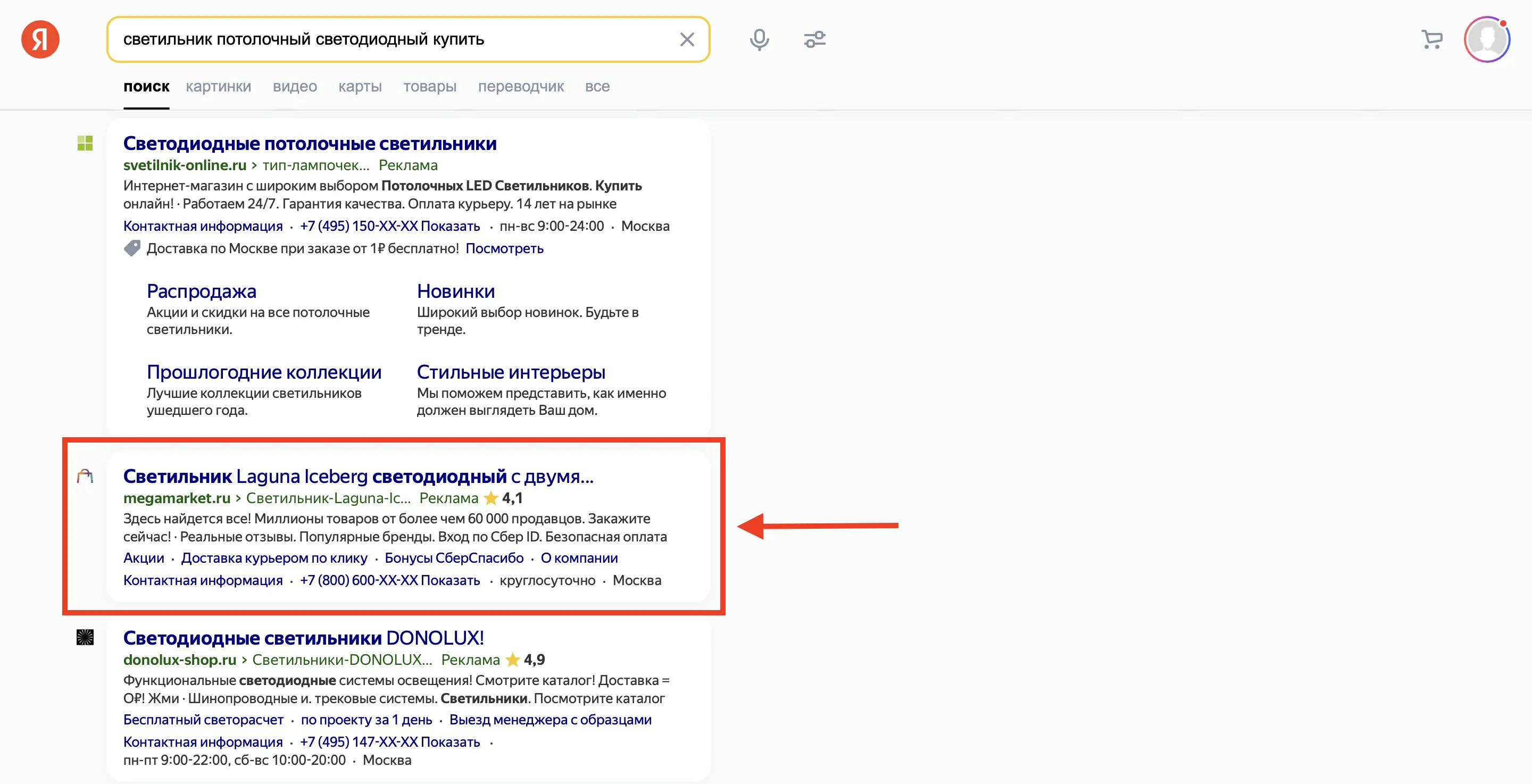Open Посмотреть delivery offer link
Viewport: 1532px width, 784px height.
[505, 248]
